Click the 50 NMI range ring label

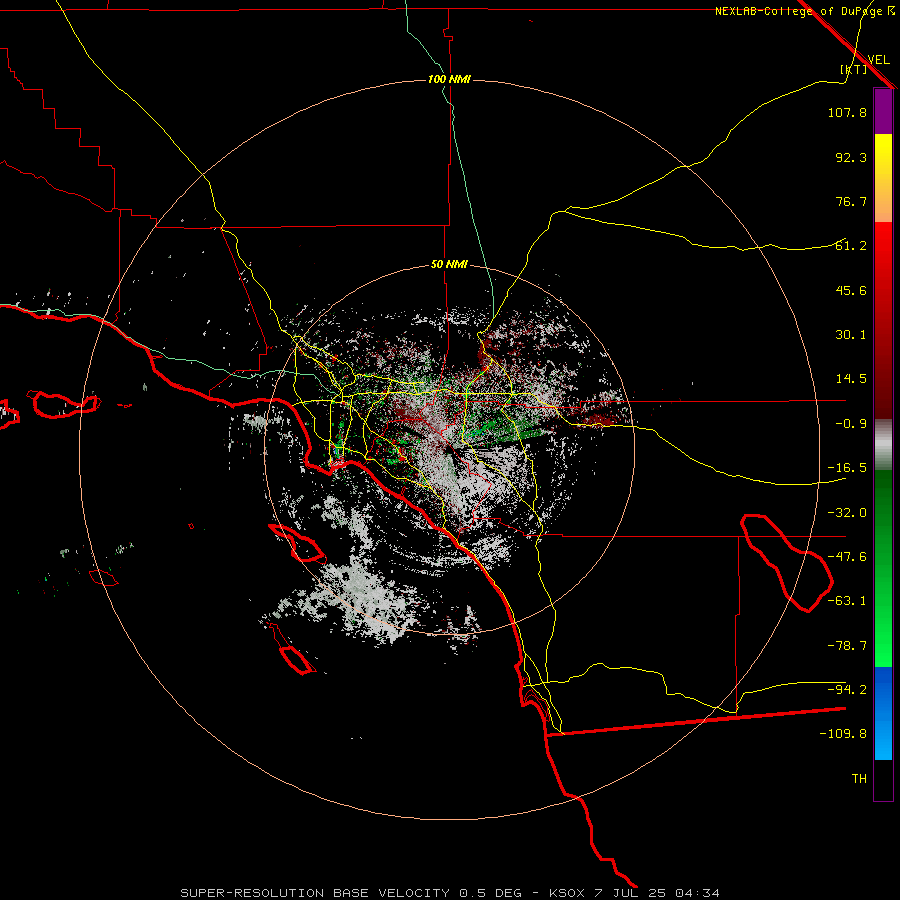click(x=449, y=265)
